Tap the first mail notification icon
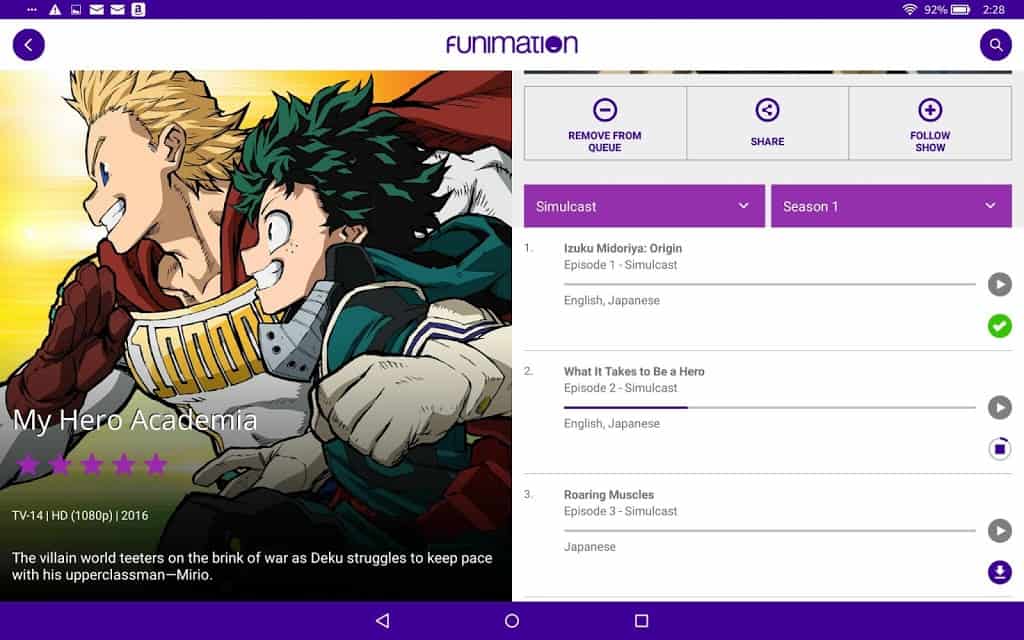 click(x=97, y=9)
